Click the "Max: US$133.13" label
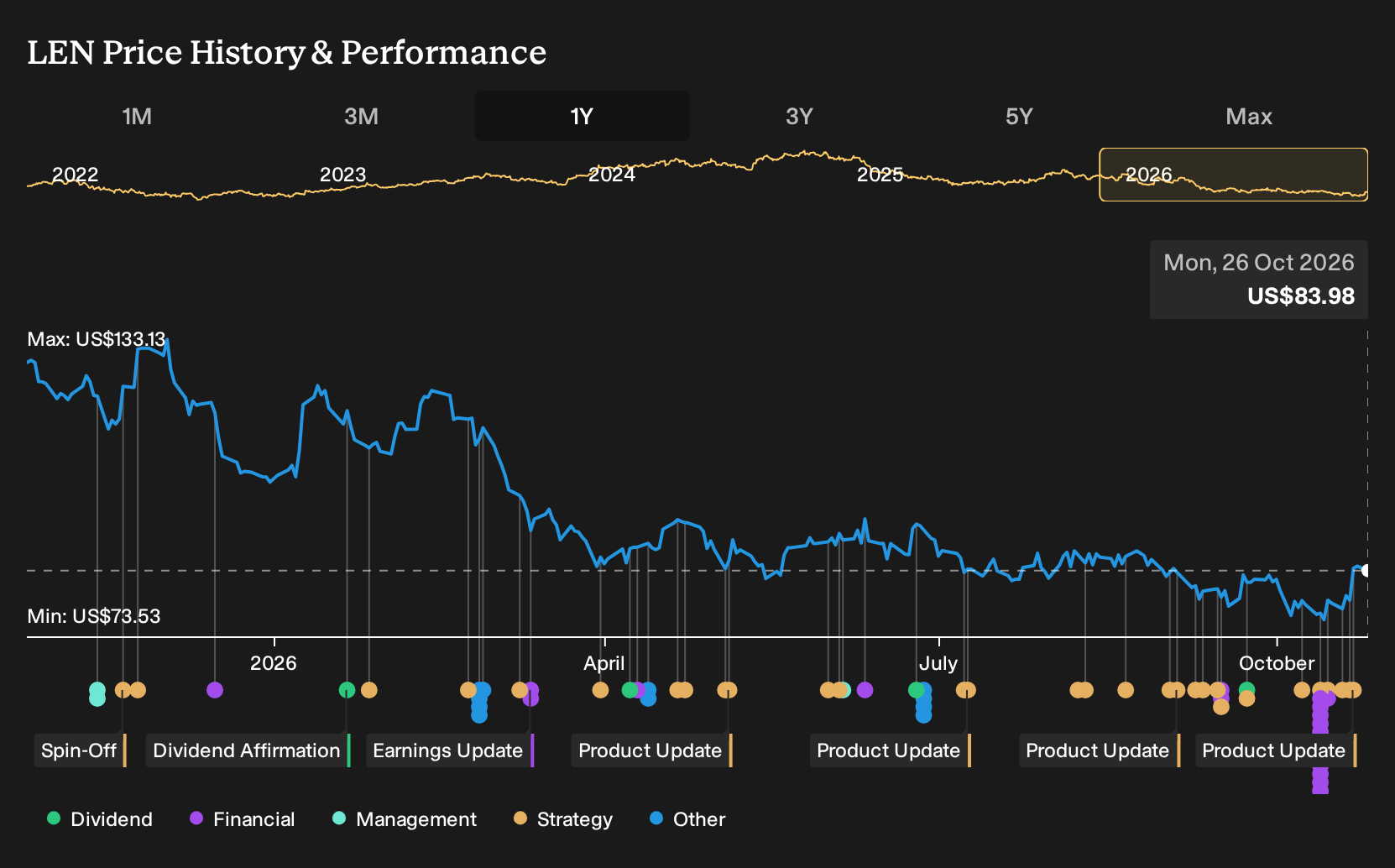The width and height of the screenshot is (1395, 868). [x=97, y=339]
